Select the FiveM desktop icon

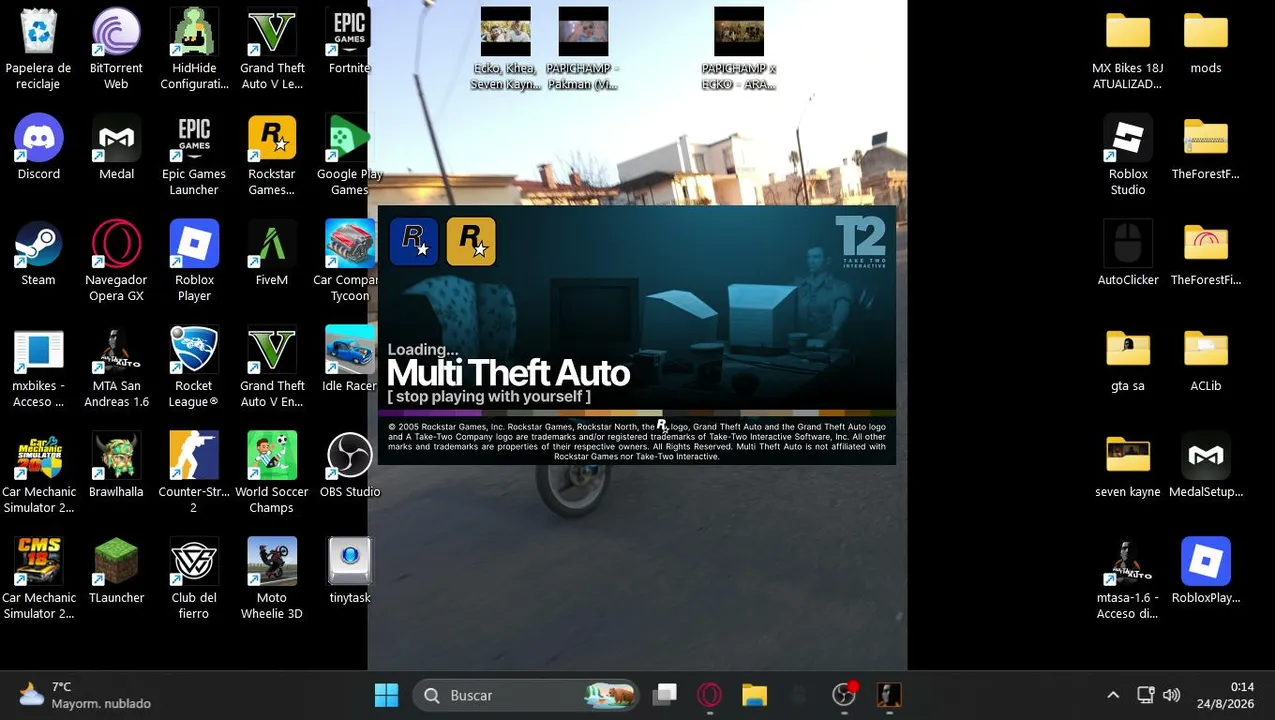click(272, 253)
